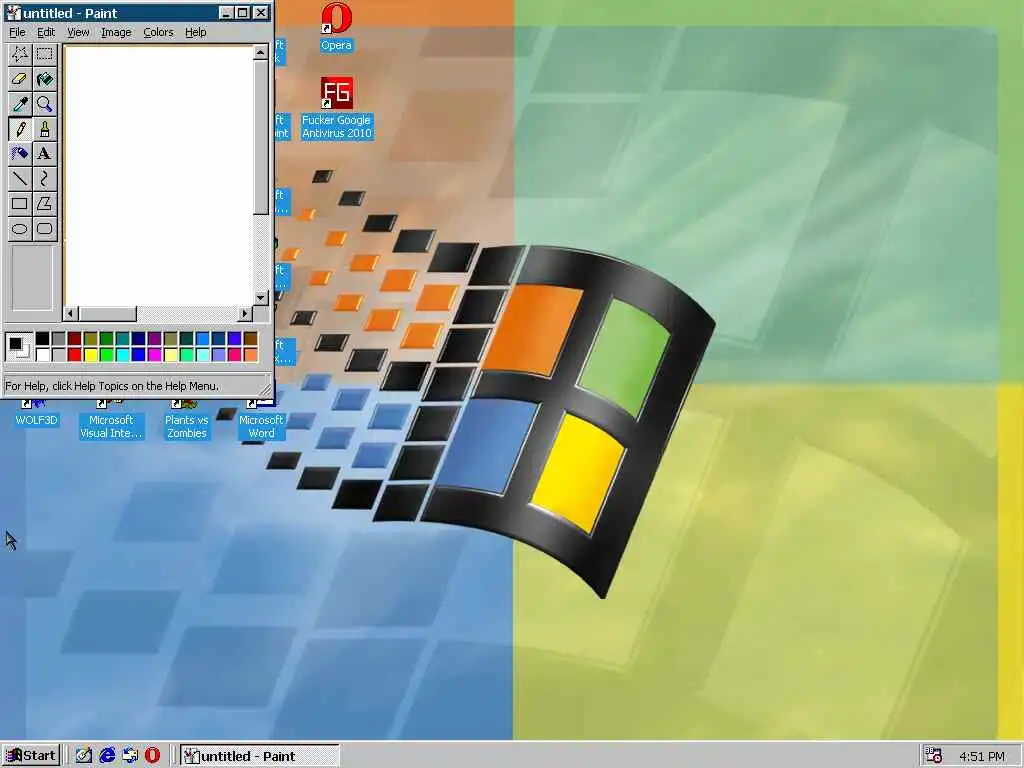Screen dimensions: 1024x768
Task: Open the Opera desktop shortcut
Action: click(x=336, y=27)
